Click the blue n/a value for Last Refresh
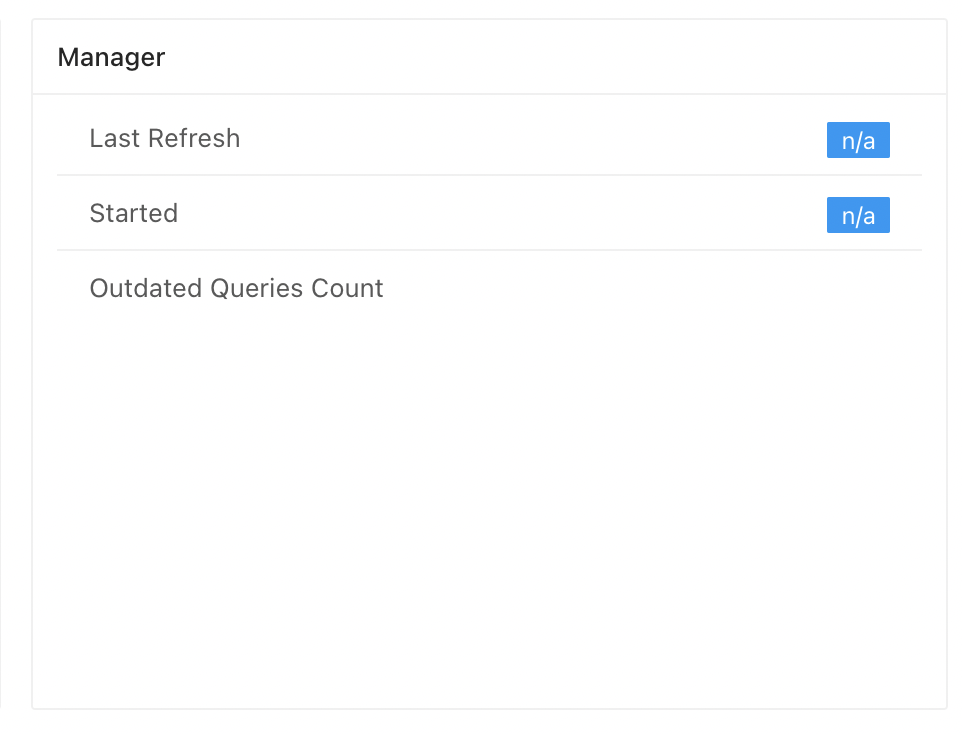 click(857, 140)
